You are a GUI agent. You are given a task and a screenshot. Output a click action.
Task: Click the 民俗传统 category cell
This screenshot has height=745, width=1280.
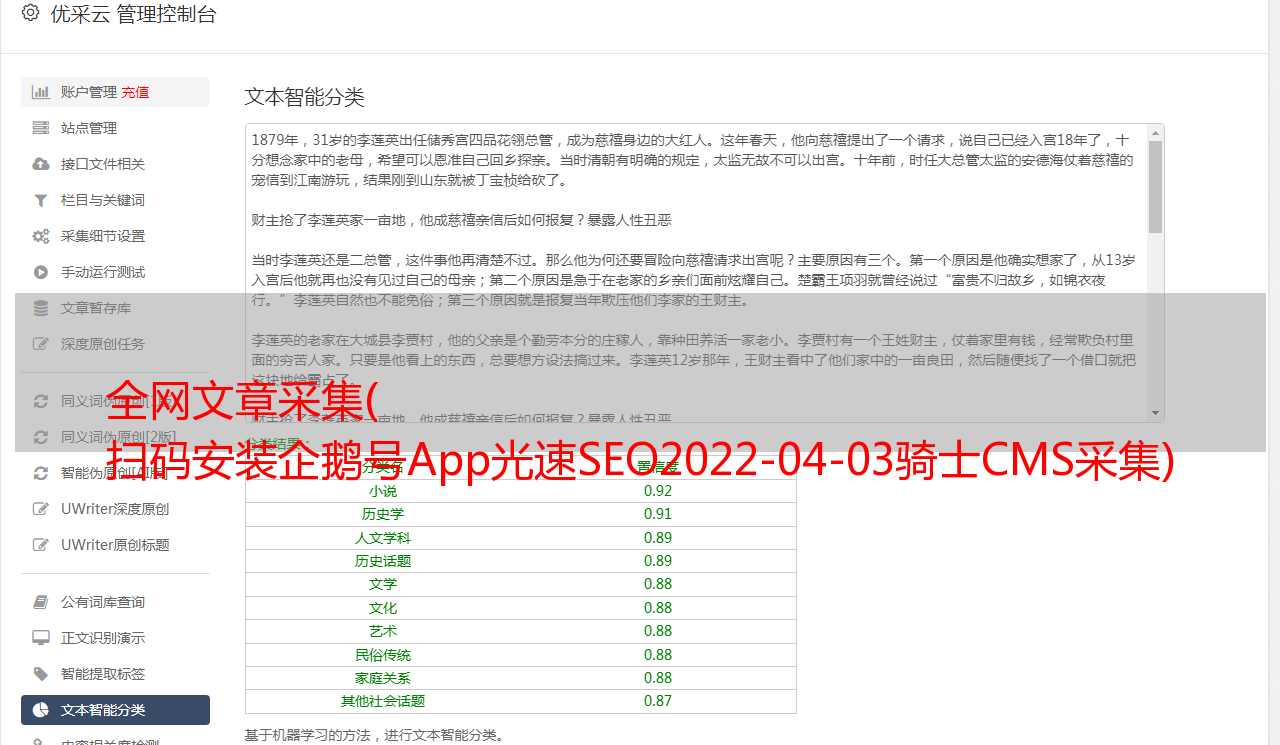click(383, 655)
